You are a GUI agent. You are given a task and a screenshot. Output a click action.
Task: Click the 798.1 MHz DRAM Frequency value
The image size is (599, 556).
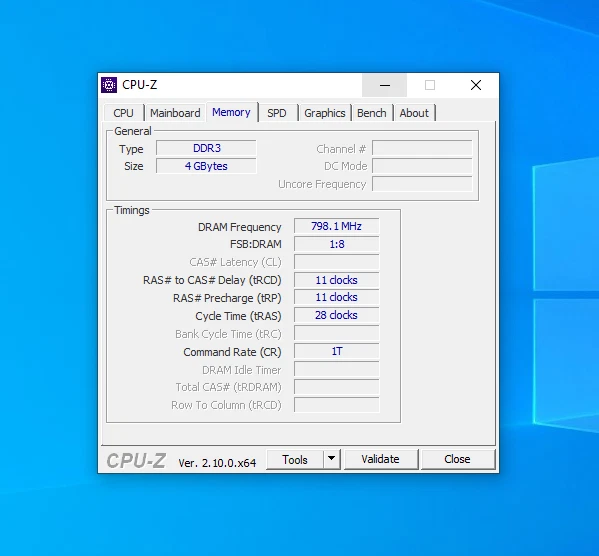(x=337, y=226)
